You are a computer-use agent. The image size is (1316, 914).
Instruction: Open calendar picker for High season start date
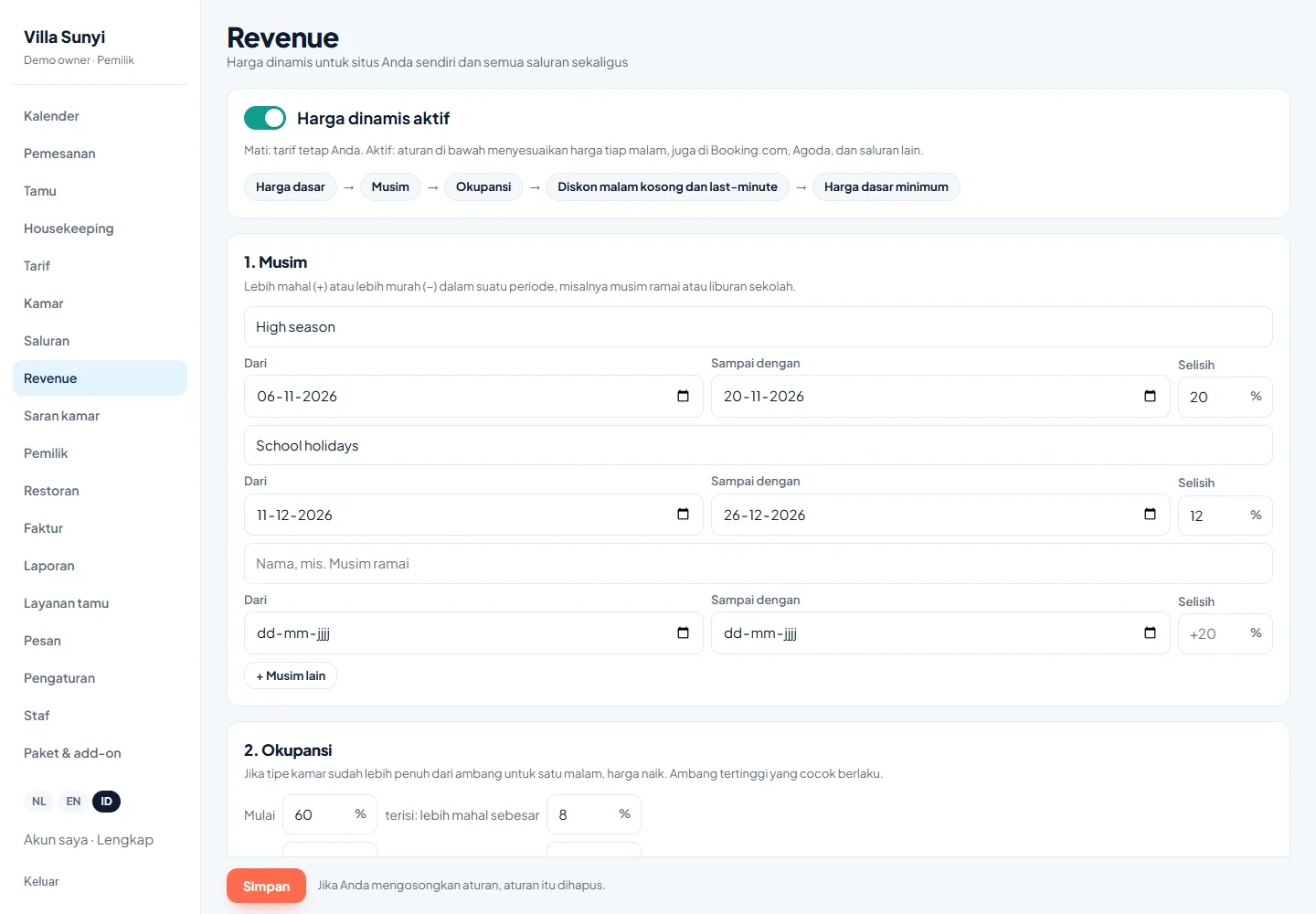coord(683,396)
